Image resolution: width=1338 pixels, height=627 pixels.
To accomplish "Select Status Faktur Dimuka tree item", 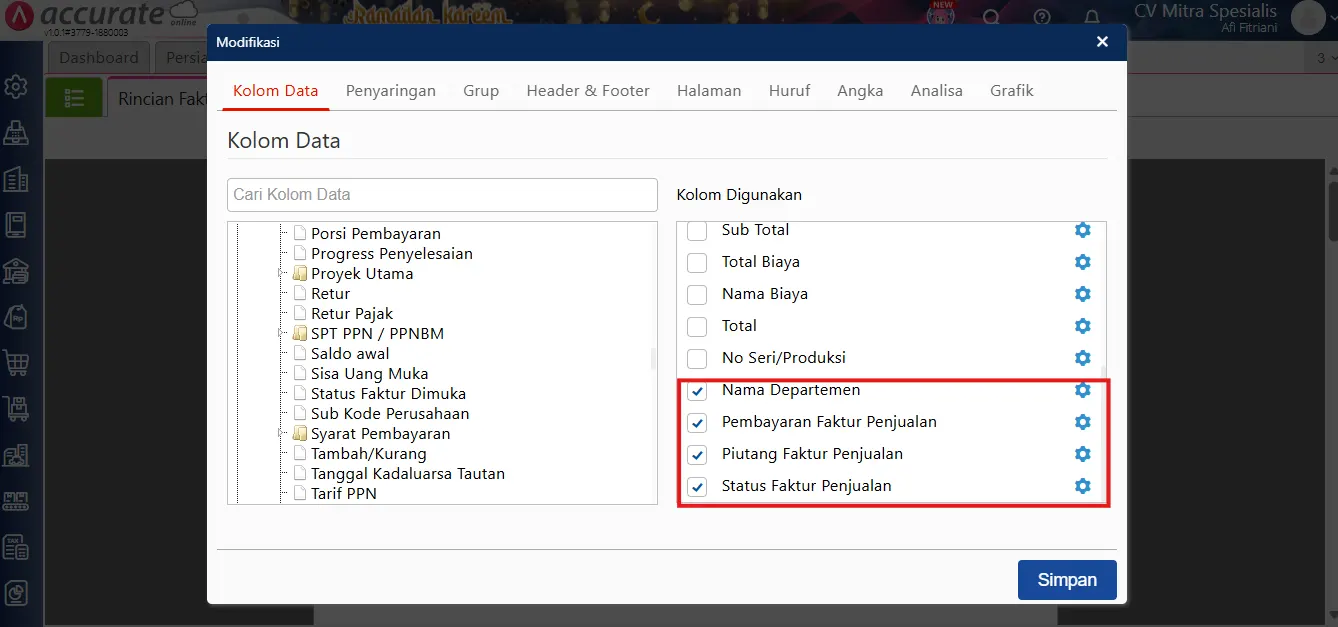I will pyautogui.click(x=388, y=394).
